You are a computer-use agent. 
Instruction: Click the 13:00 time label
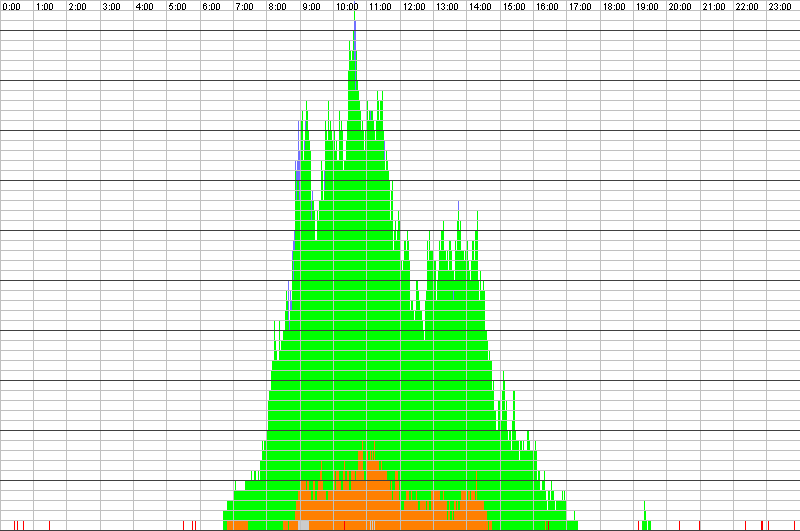tap(447, 7)
